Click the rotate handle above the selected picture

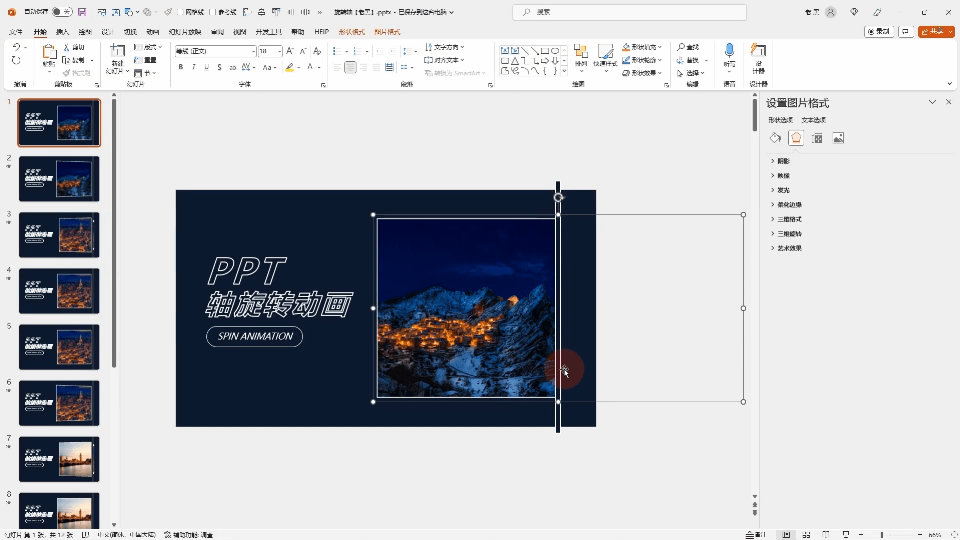558,197
